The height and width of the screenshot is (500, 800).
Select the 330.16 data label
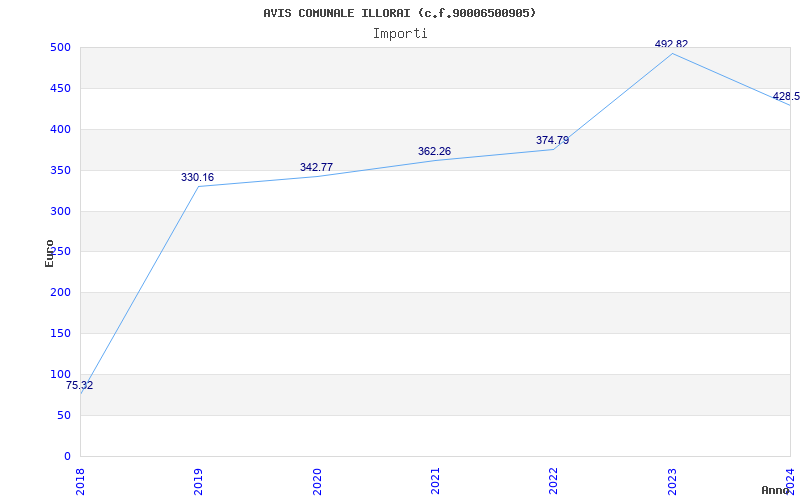point(197,178)
